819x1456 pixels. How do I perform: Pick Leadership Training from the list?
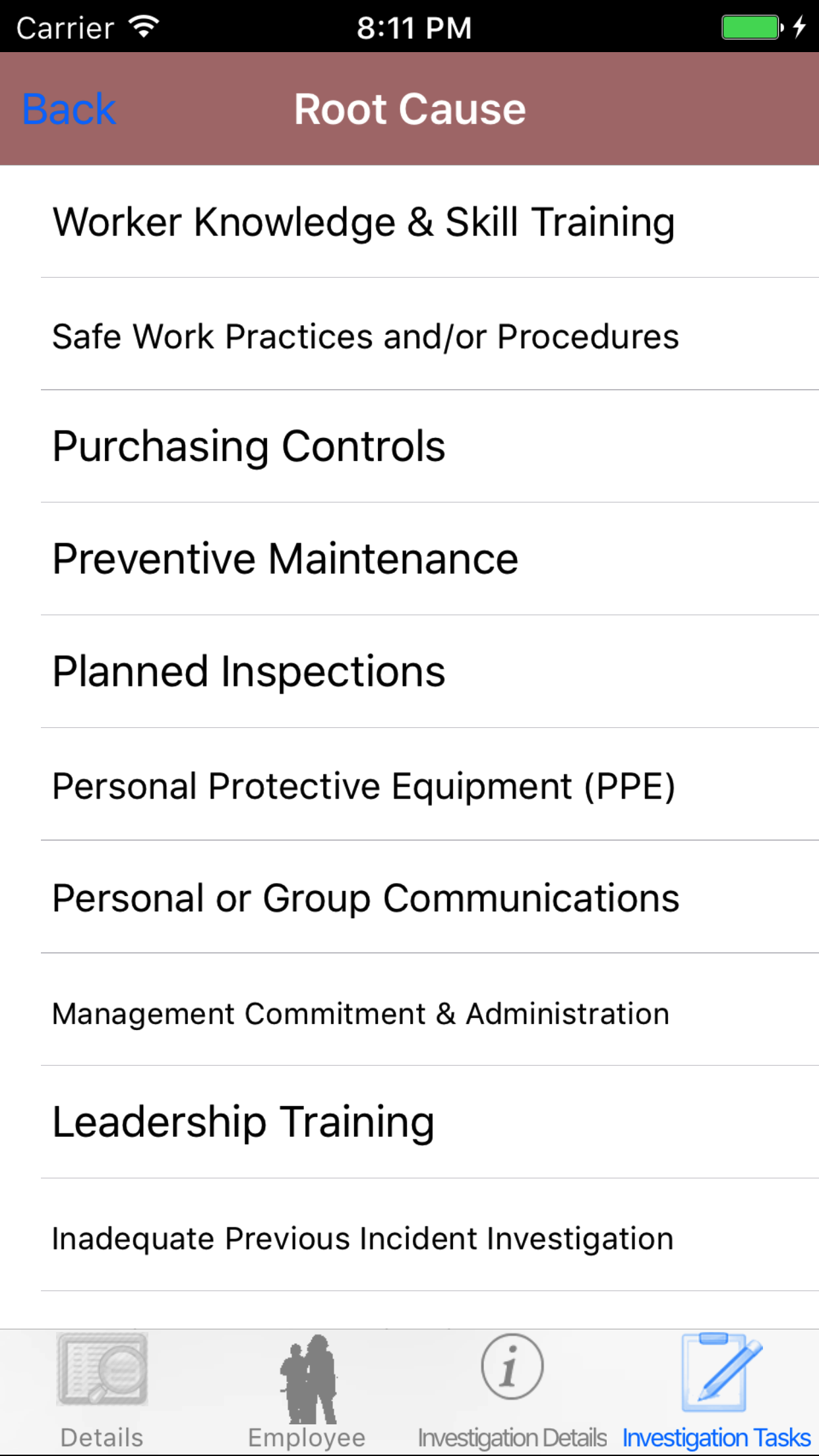pyautogui.click(x=243, y=1122)
